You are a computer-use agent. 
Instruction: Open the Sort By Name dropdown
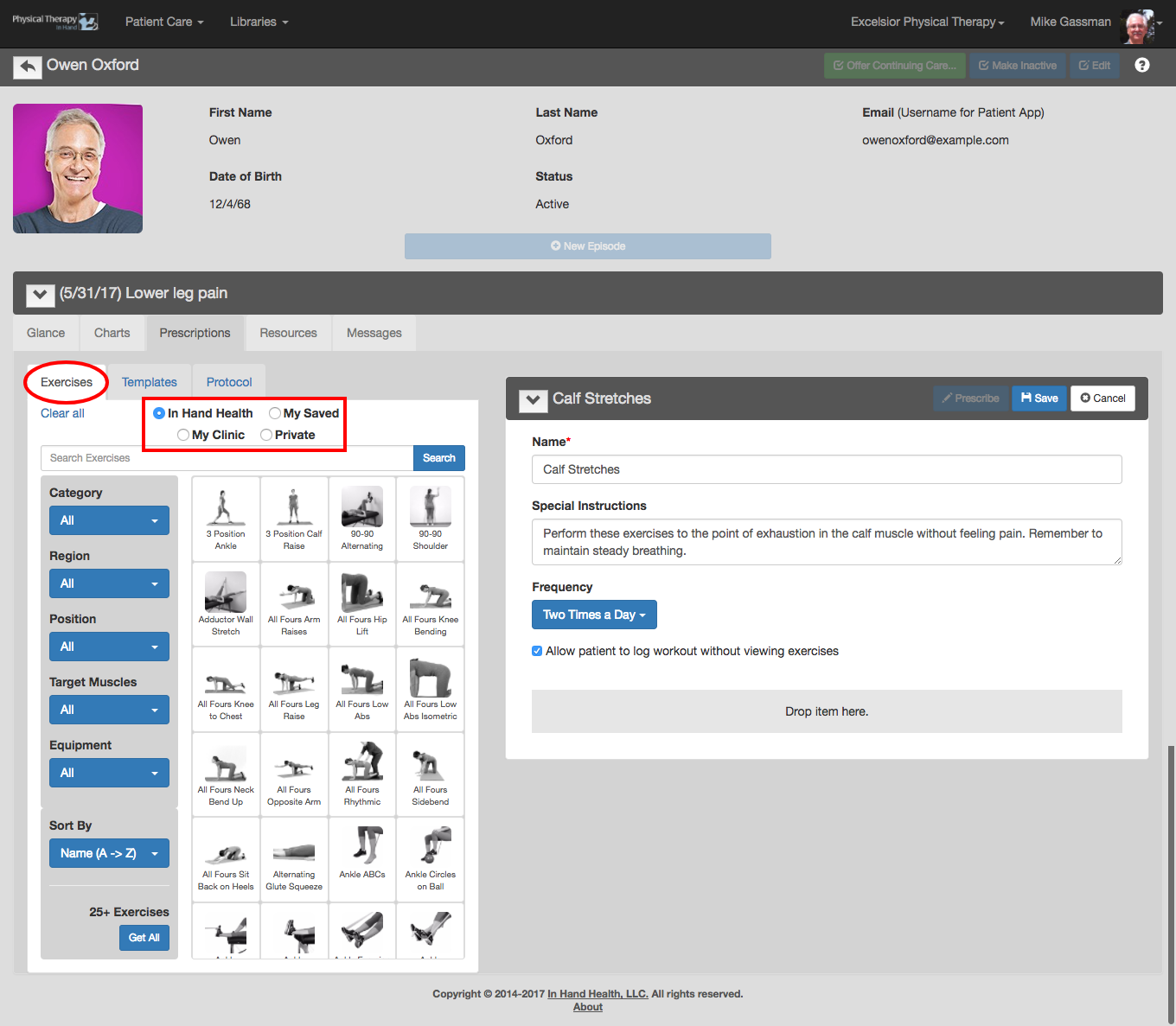click(109, 853)
